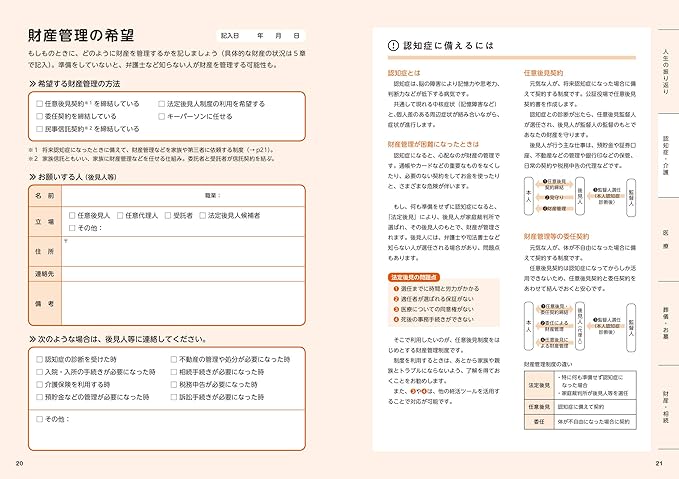Check 不動産の管理や処分が必要になった時
Viewport: 679px width, 479px height.
tap(174, 359)
